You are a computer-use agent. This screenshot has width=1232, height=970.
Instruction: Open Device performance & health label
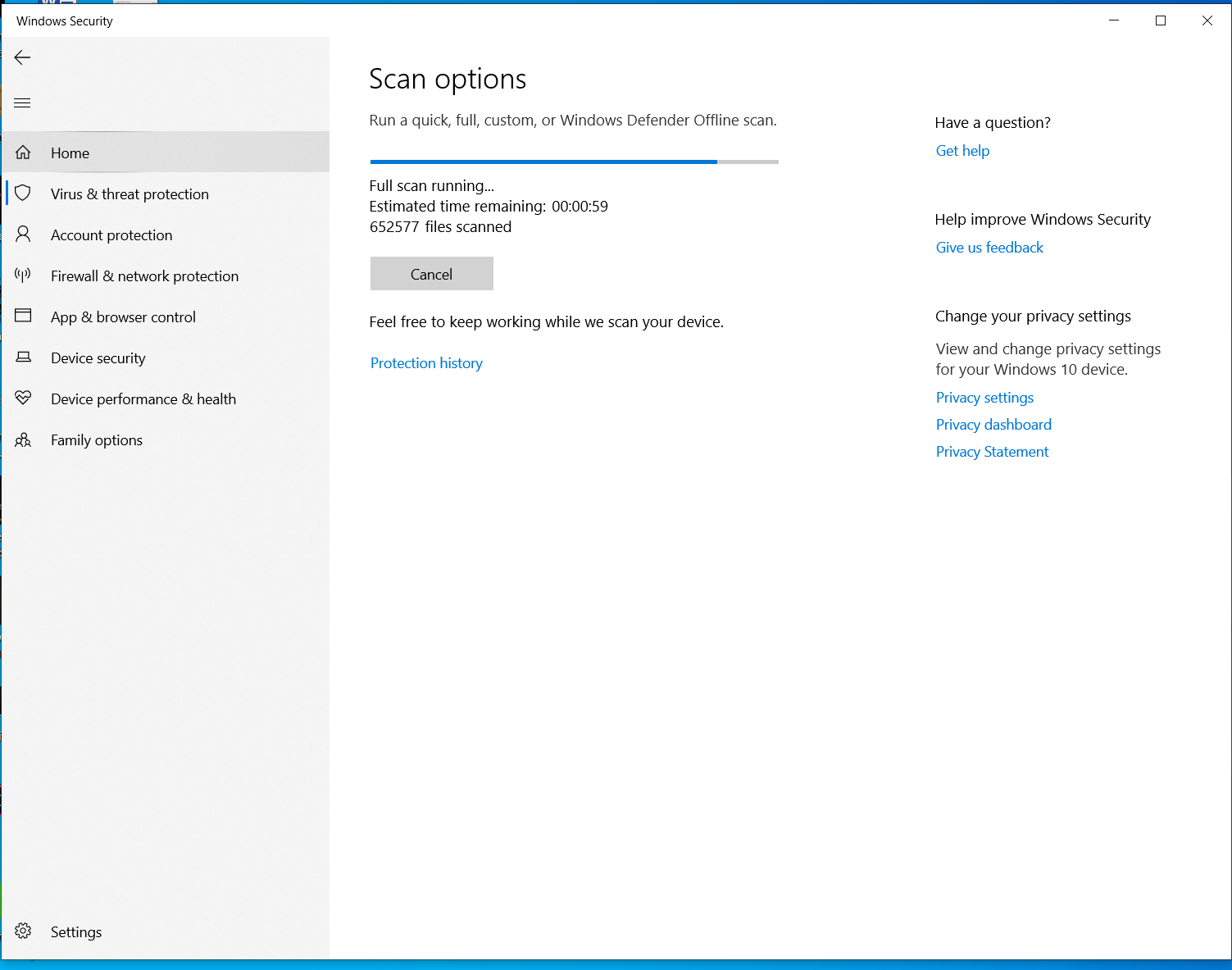coord(143,399)
